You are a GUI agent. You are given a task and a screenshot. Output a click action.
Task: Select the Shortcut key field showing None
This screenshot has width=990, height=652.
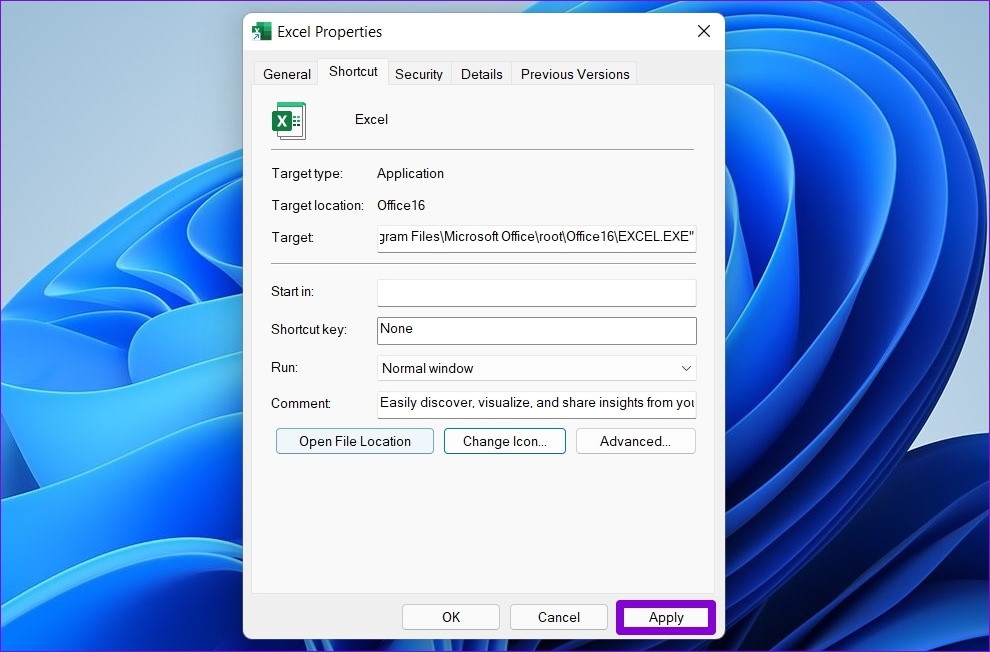pyautogui.click(x=536, y=330)
